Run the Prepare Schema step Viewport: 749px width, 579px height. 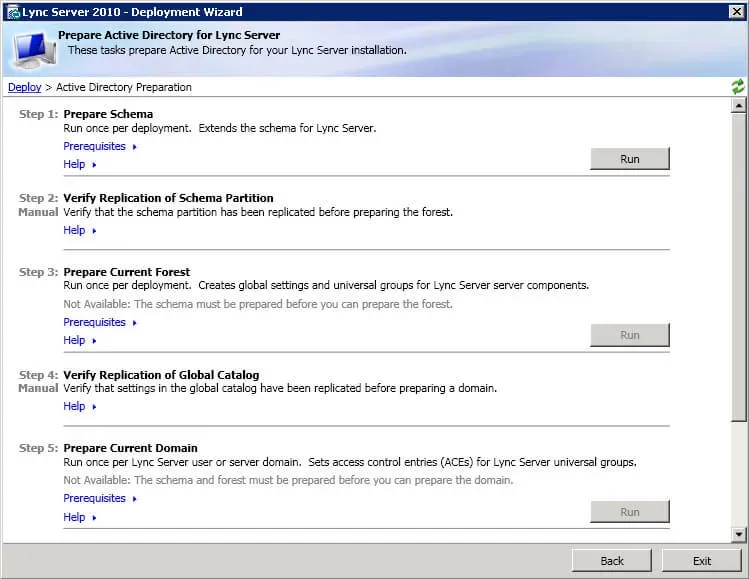tap(630, 159)
